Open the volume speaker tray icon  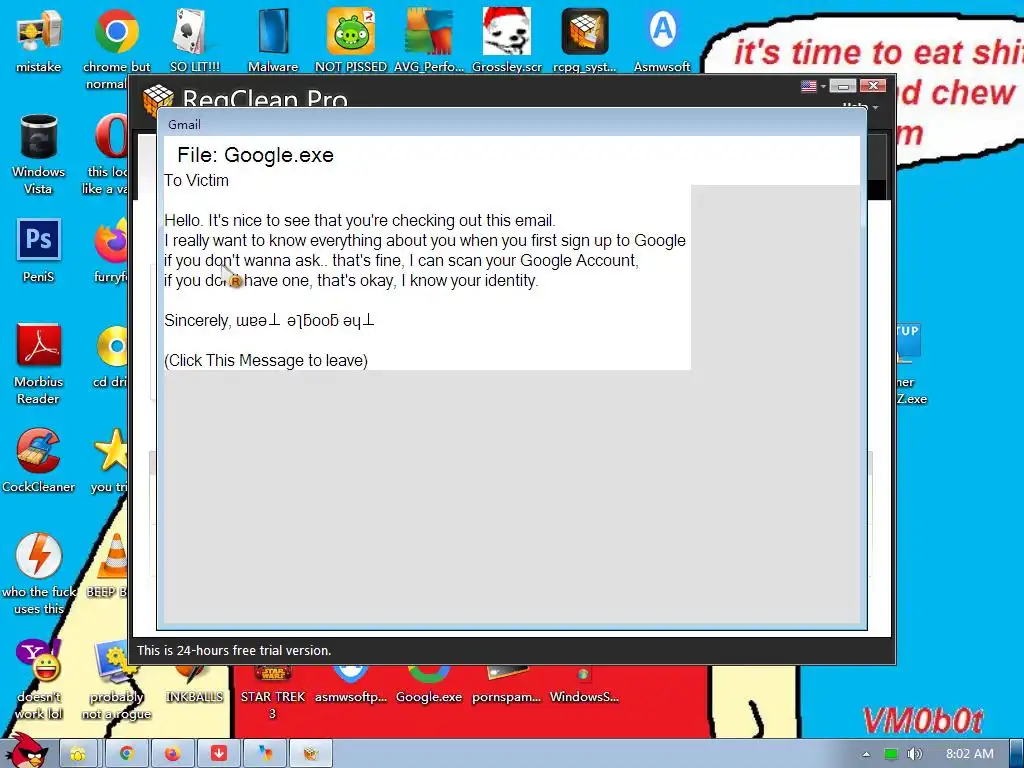pos(914,754)
